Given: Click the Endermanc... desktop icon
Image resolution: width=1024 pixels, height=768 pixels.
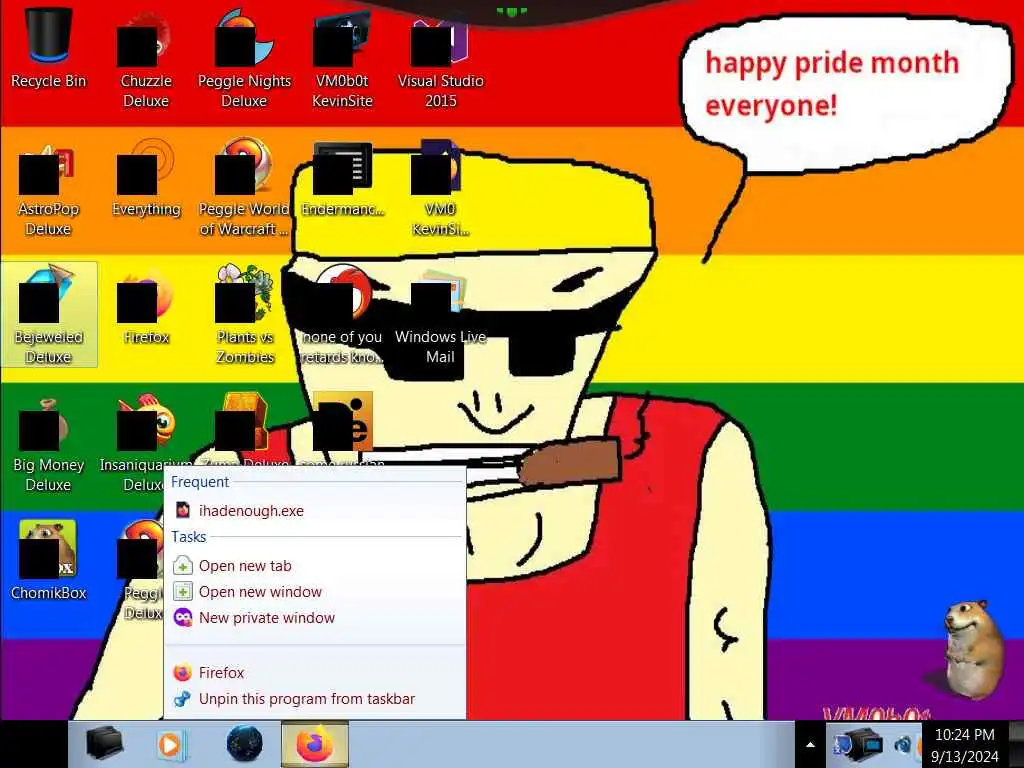Looking at the screenshot, I should [342, 180].
